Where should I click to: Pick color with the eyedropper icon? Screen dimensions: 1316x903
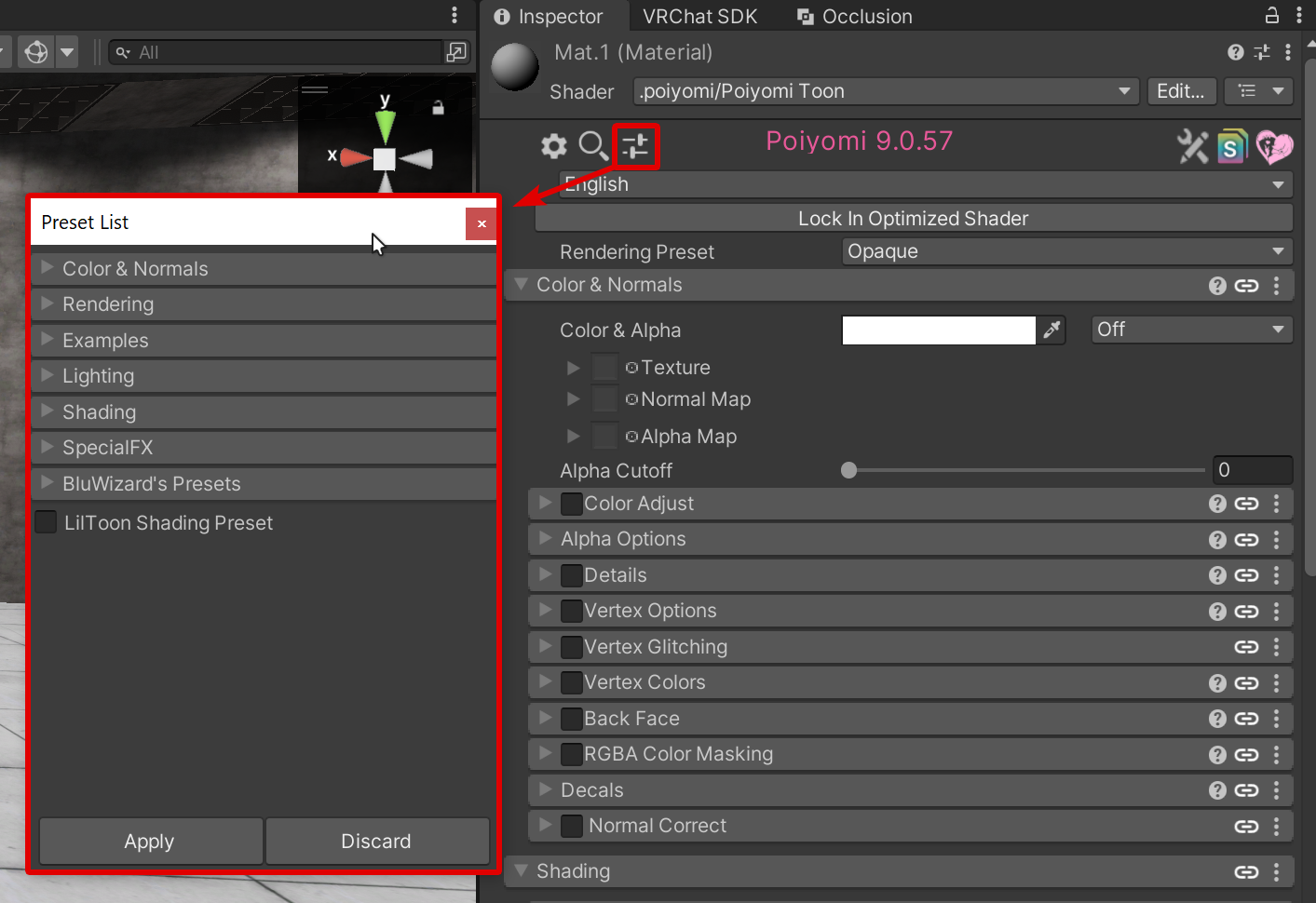1051,330
